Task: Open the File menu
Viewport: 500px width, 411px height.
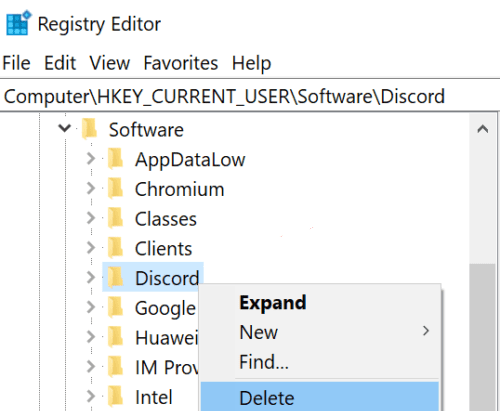Action: (16, 63)
